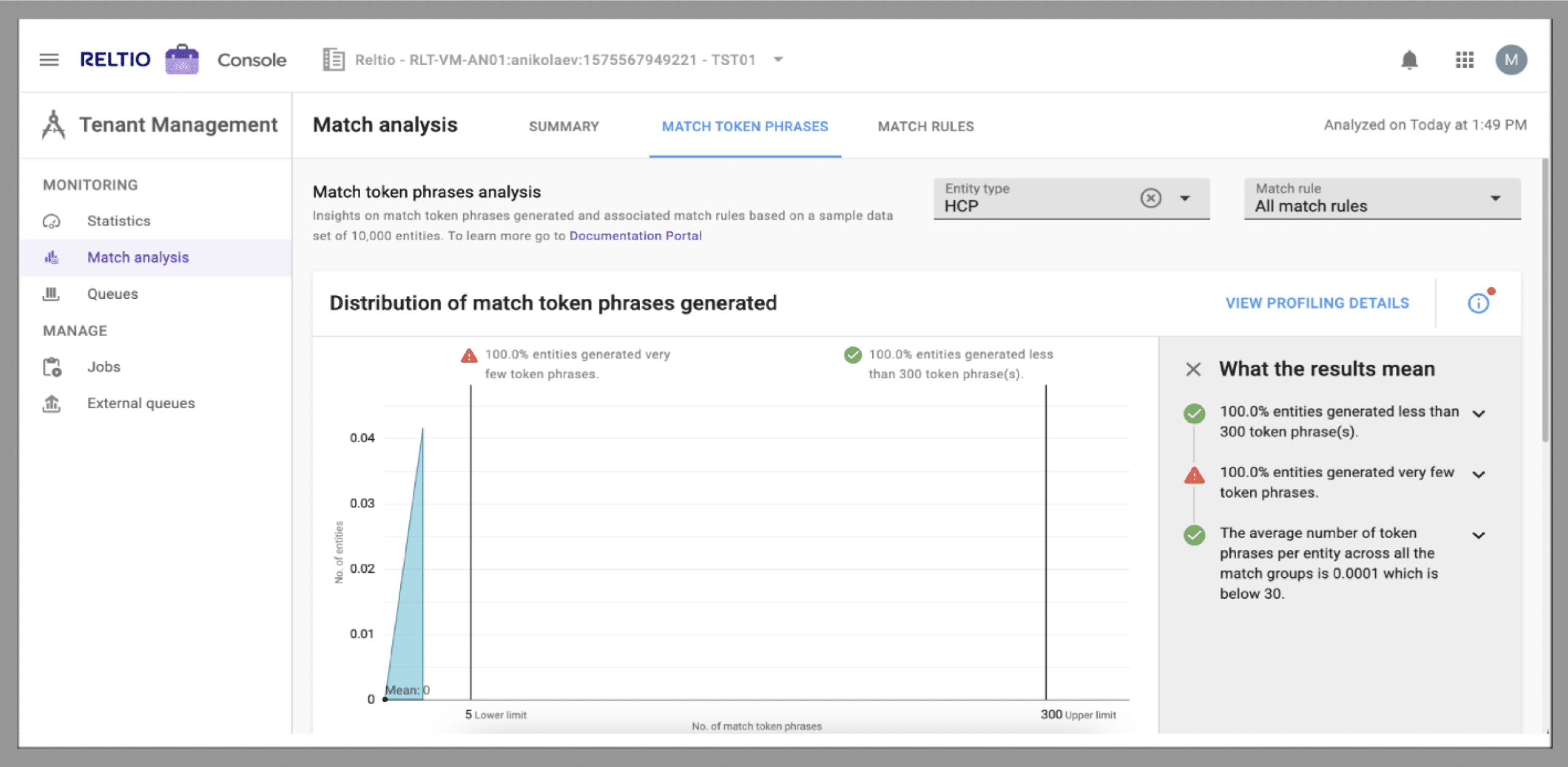1568x767 pixels.
Task: Click the tenant list icon beside Reltio tenant name
Action: tap(333, 59)
